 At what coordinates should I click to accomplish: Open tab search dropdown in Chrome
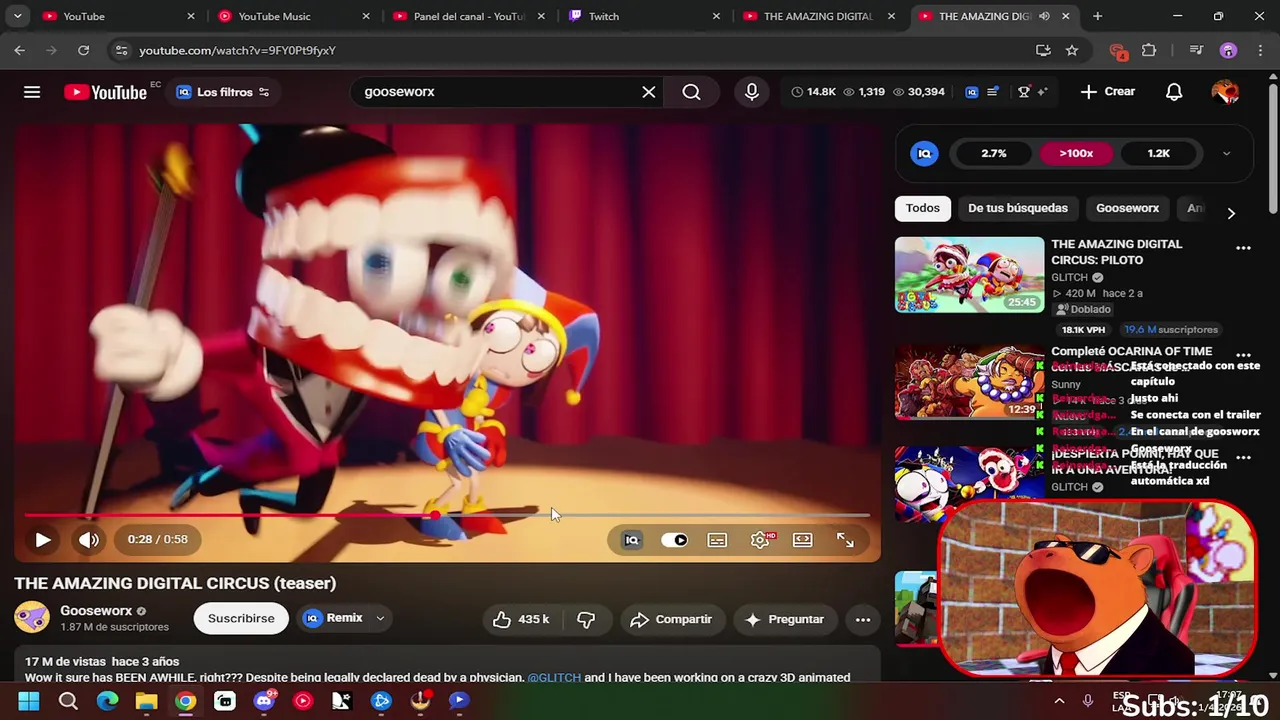19,16
